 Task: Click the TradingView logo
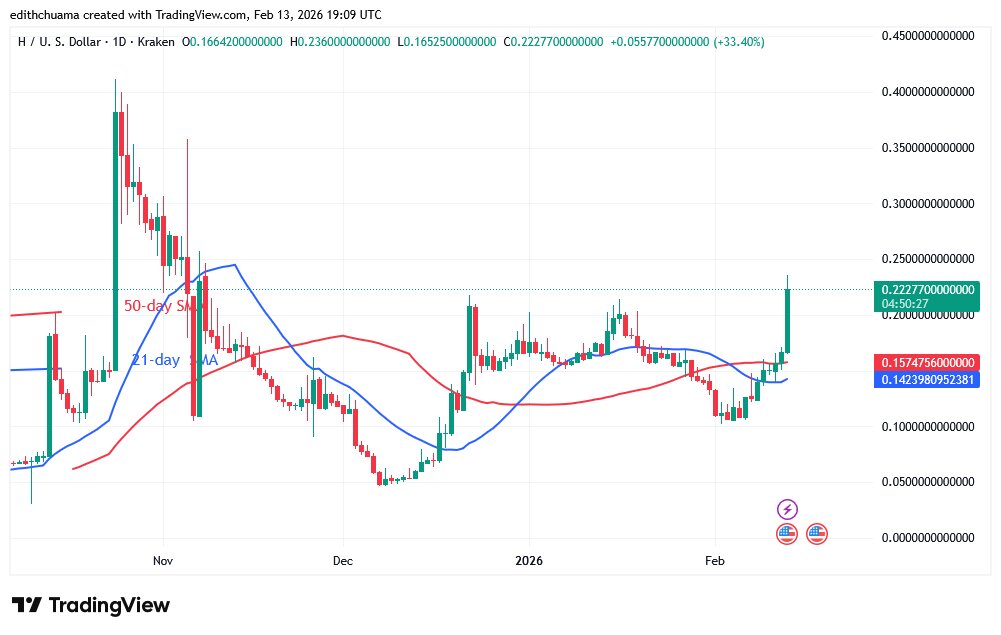click(91, 605)
